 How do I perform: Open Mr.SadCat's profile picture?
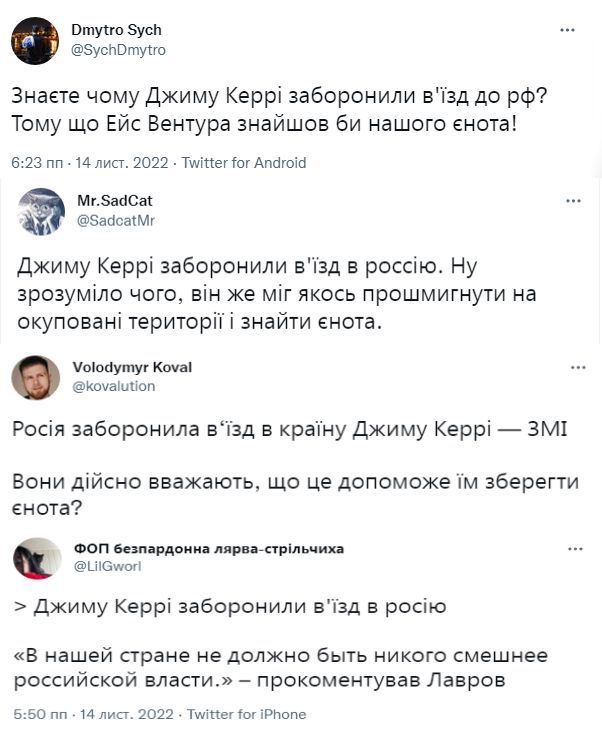[x=41, y=211]
